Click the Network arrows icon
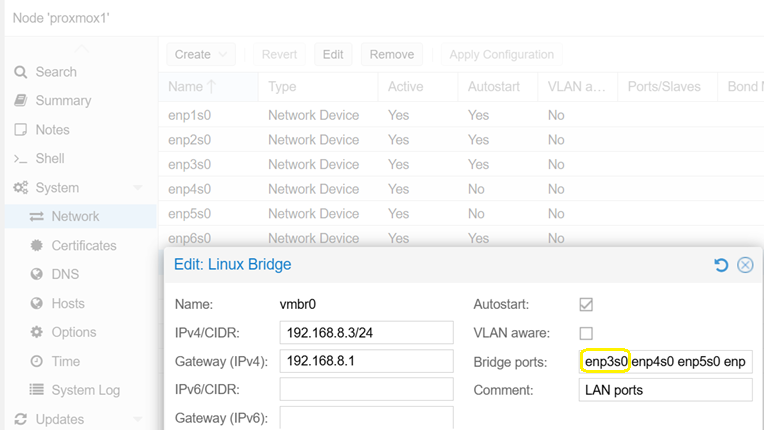Viewport: 773px width, 430px height. pyautogui.click(x=36, y=216)
